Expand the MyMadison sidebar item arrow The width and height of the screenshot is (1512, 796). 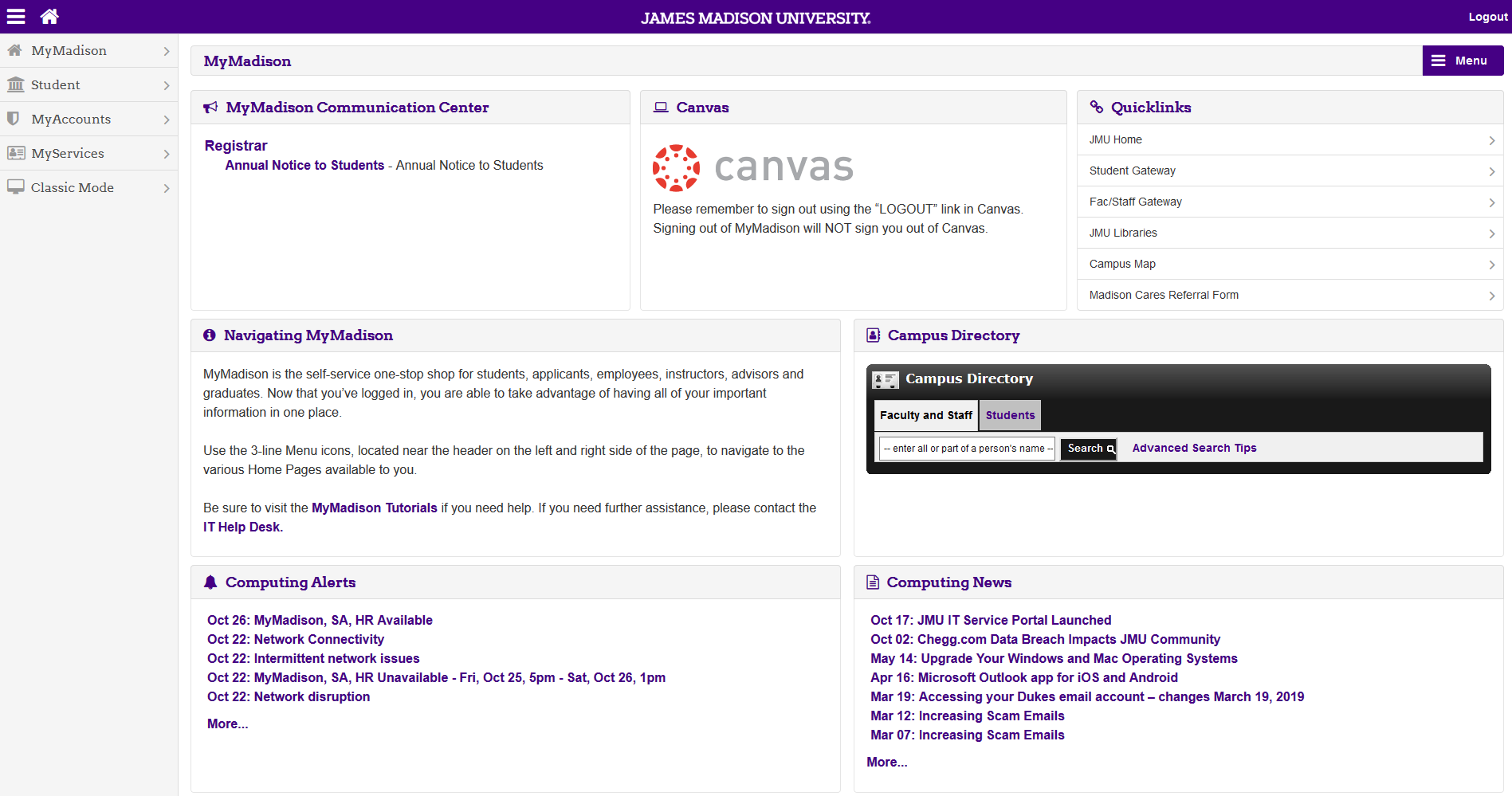167,51
